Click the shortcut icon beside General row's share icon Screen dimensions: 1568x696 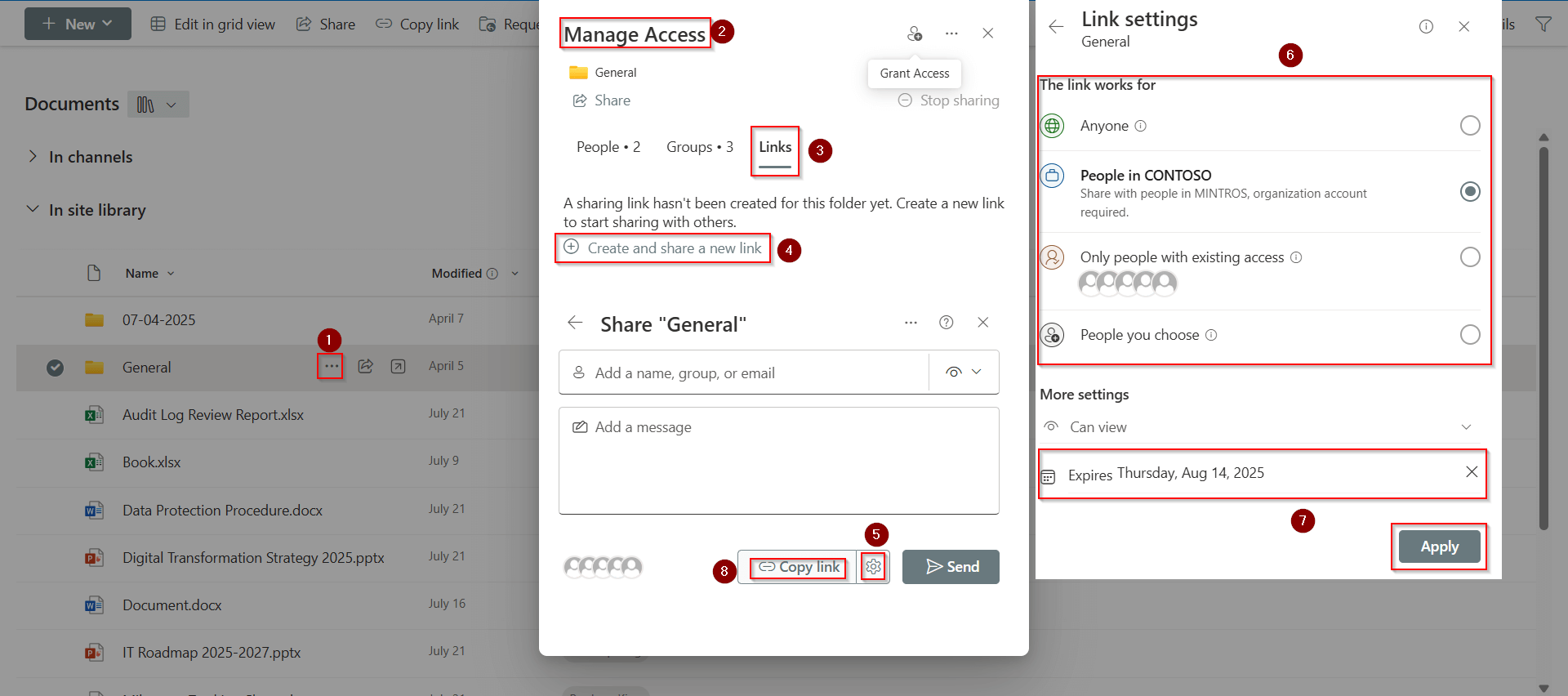tap(398, 367)
